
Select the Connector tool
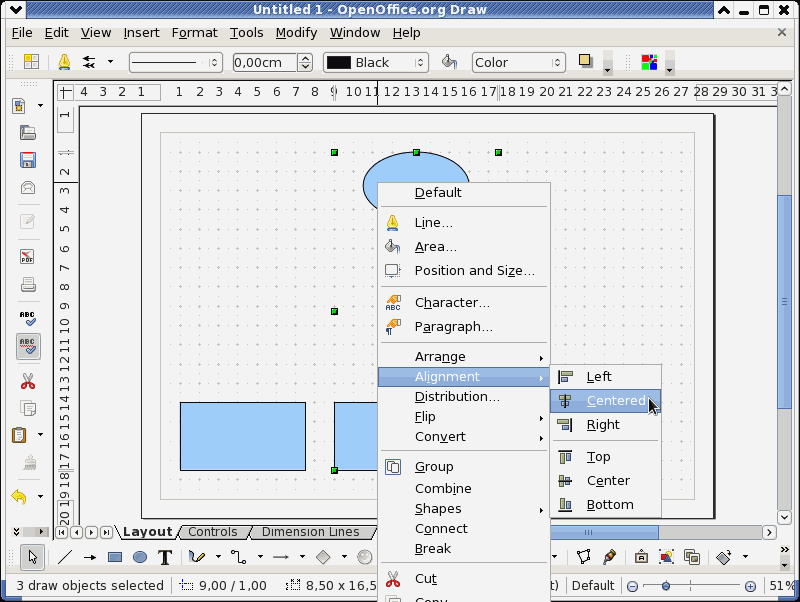(238, 557)
